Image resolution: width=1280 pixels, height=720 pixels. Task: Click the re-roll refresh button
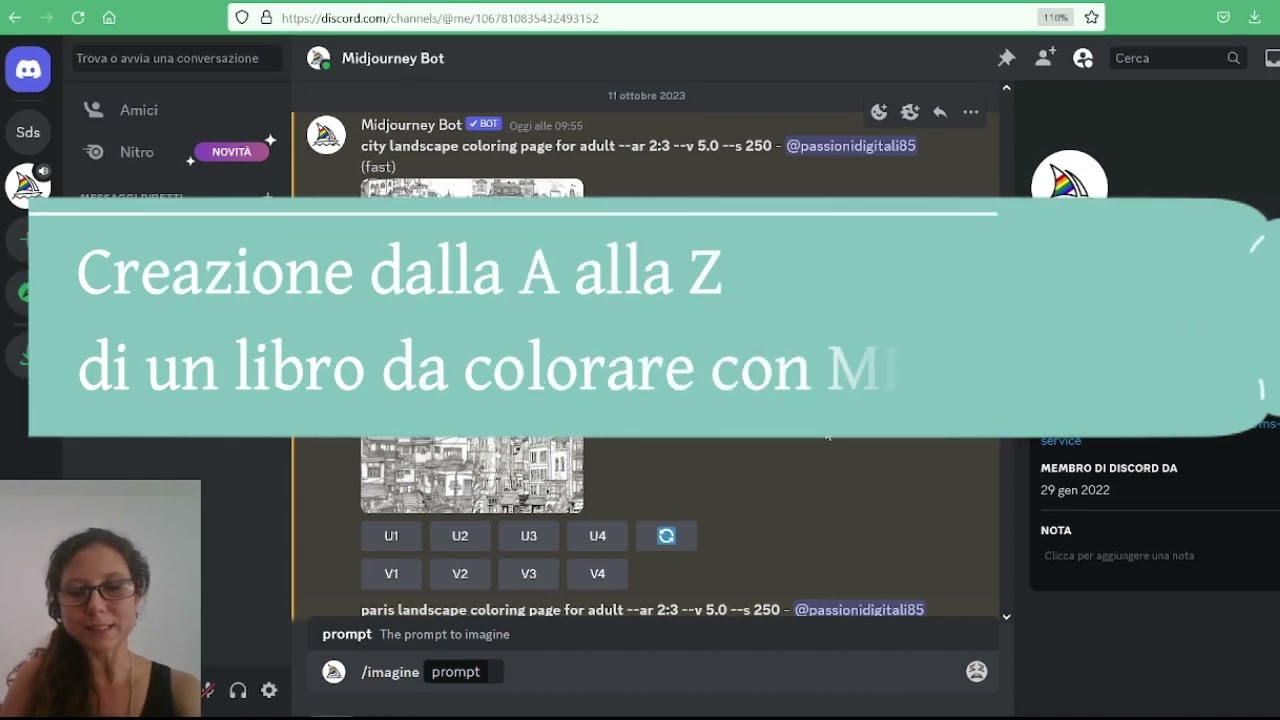point(666,536)
